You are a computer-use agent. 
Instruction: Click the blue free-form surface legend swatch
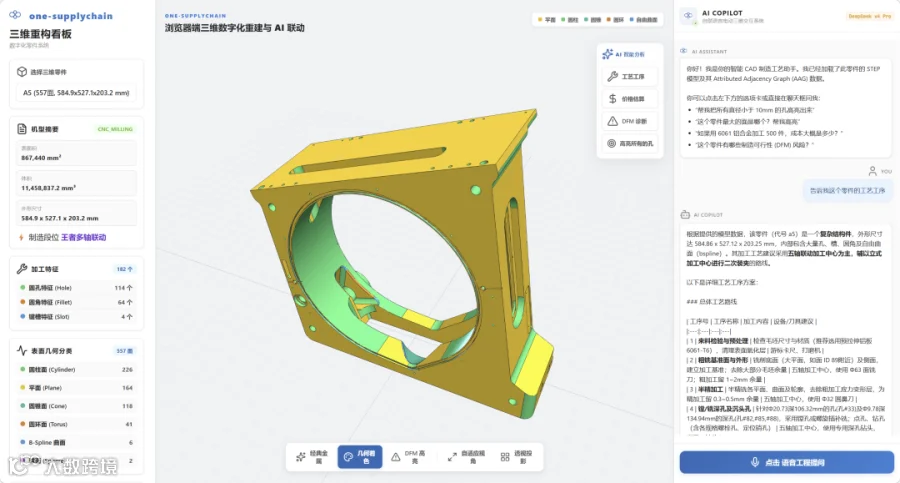631,20
